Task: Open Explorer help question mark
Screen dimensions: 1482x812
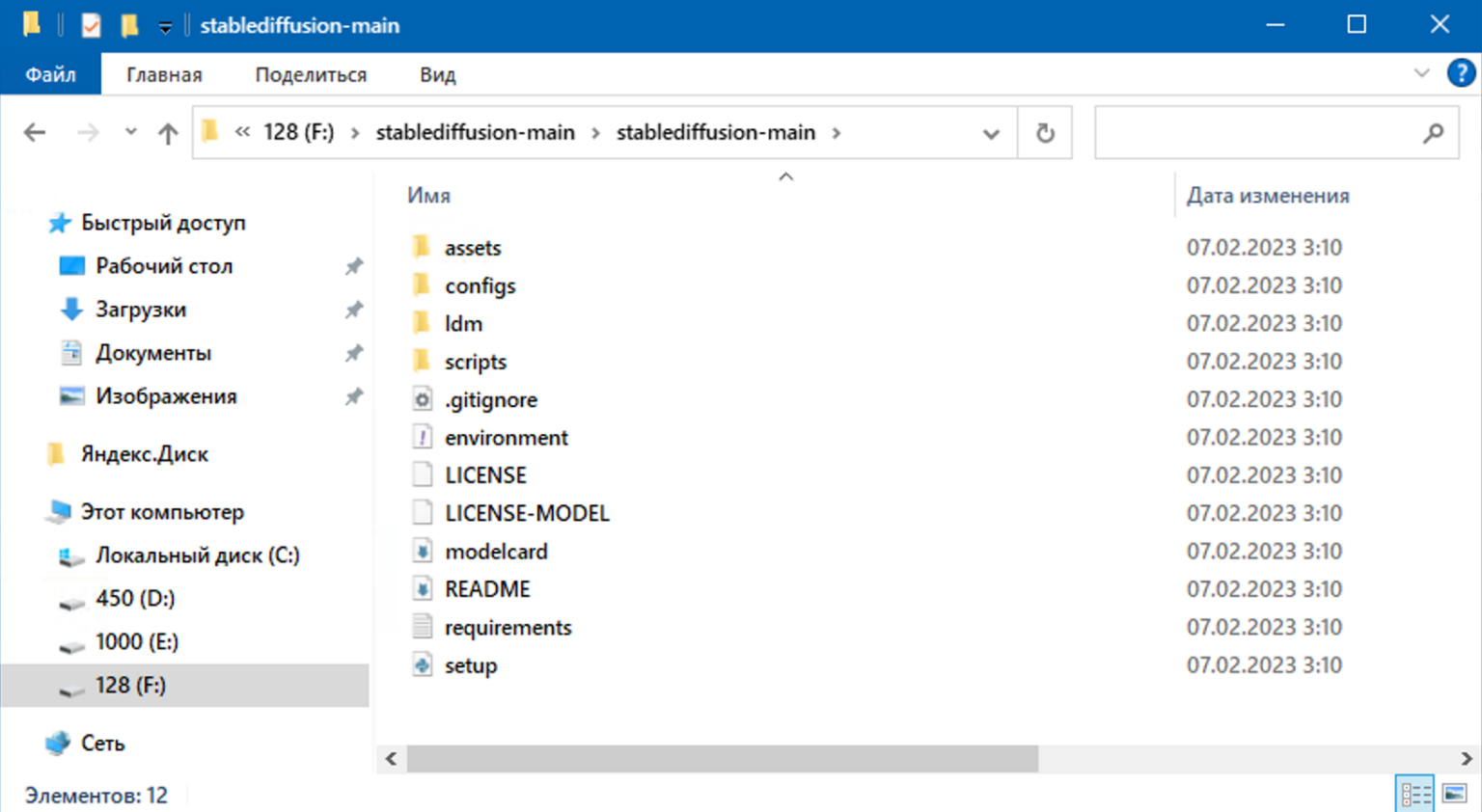Action: [x=1461, y=73]
